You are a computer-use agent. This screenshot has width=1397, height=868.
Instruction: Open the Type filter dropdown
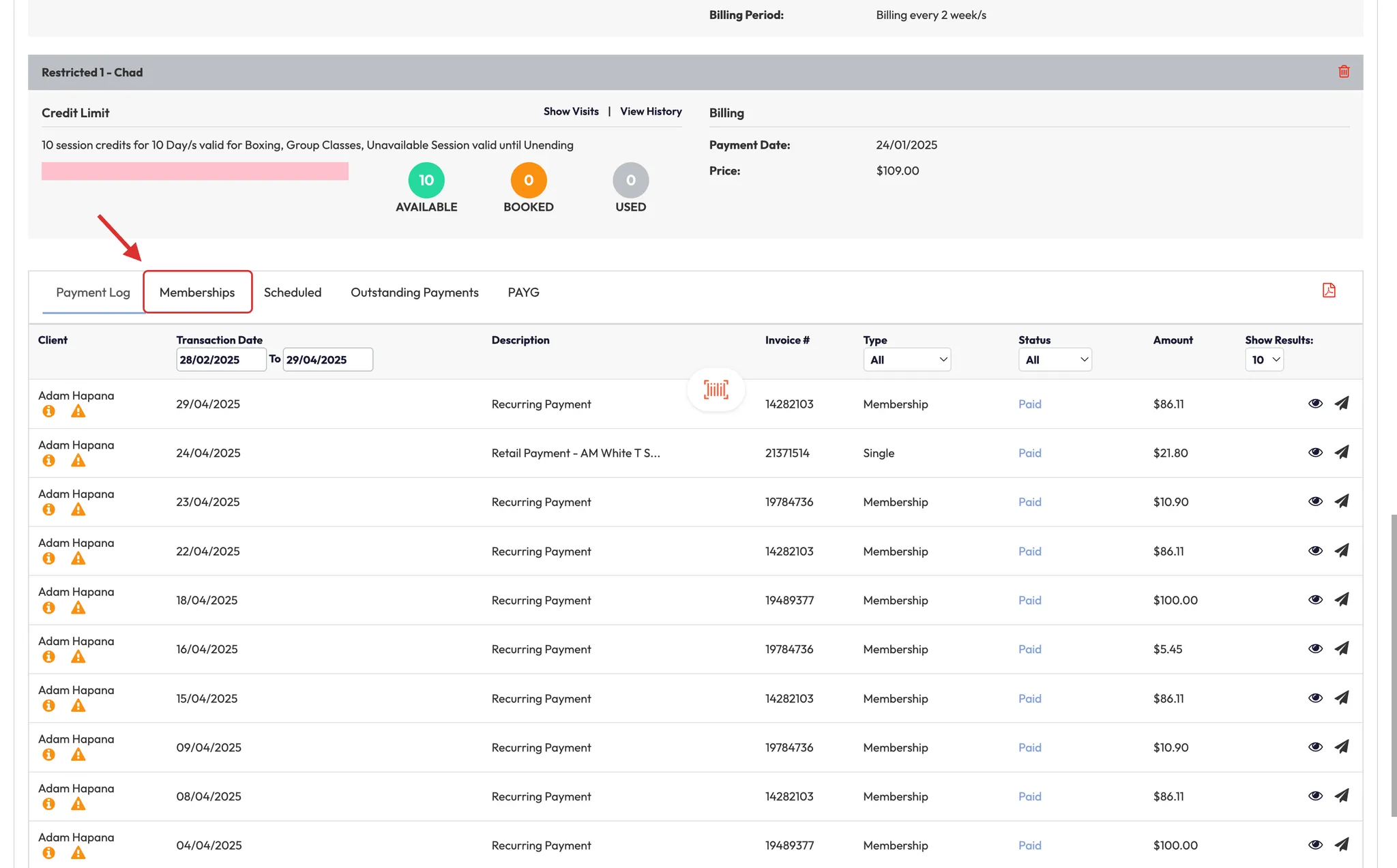tap(907, 359)
